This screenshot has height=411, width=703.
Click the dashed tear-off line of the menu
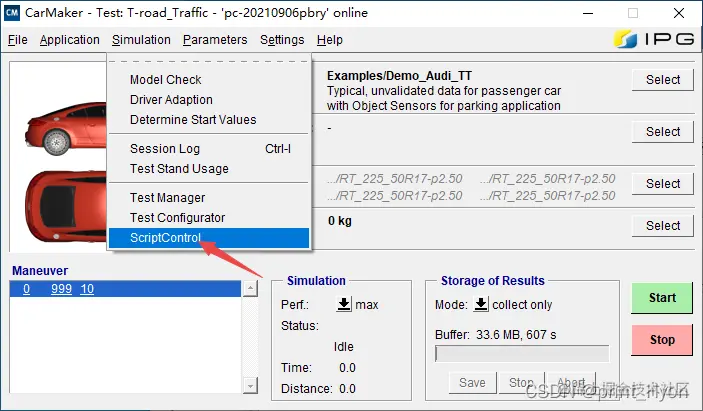coord(209,61)
